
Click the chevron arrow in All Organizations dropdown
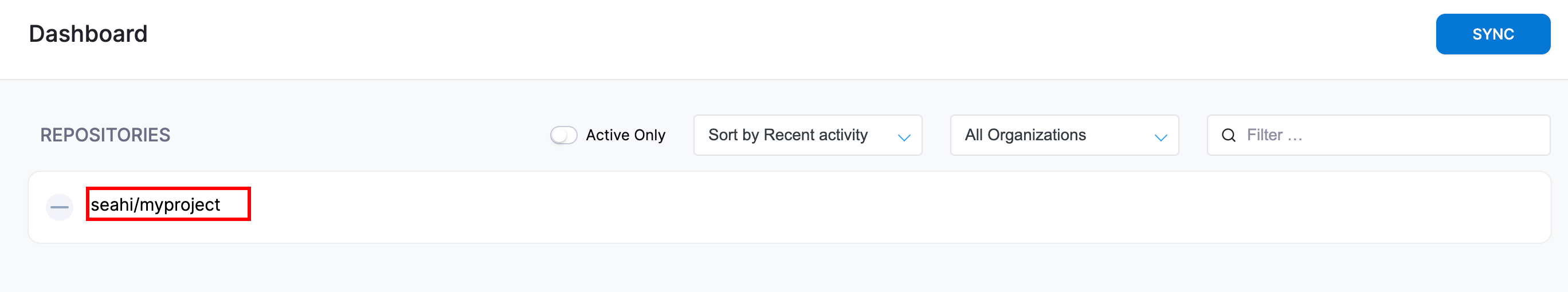point(1161,137)
